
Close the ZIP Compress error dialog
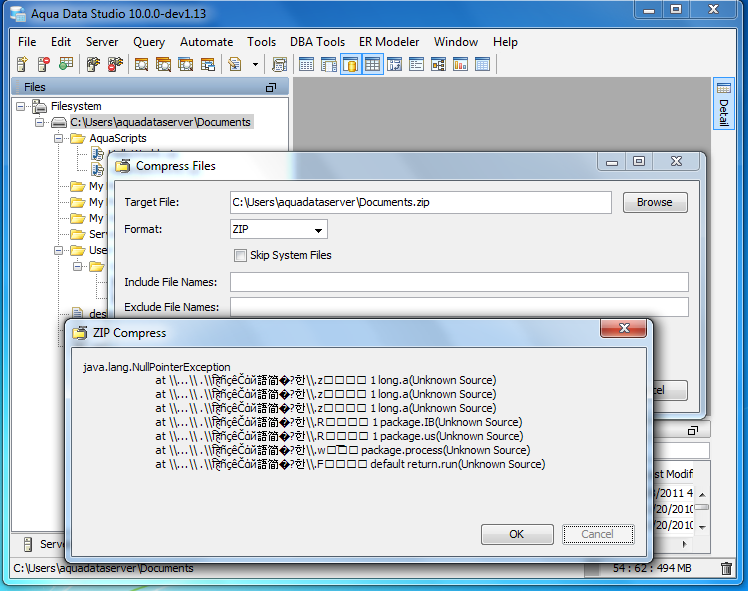624,328
